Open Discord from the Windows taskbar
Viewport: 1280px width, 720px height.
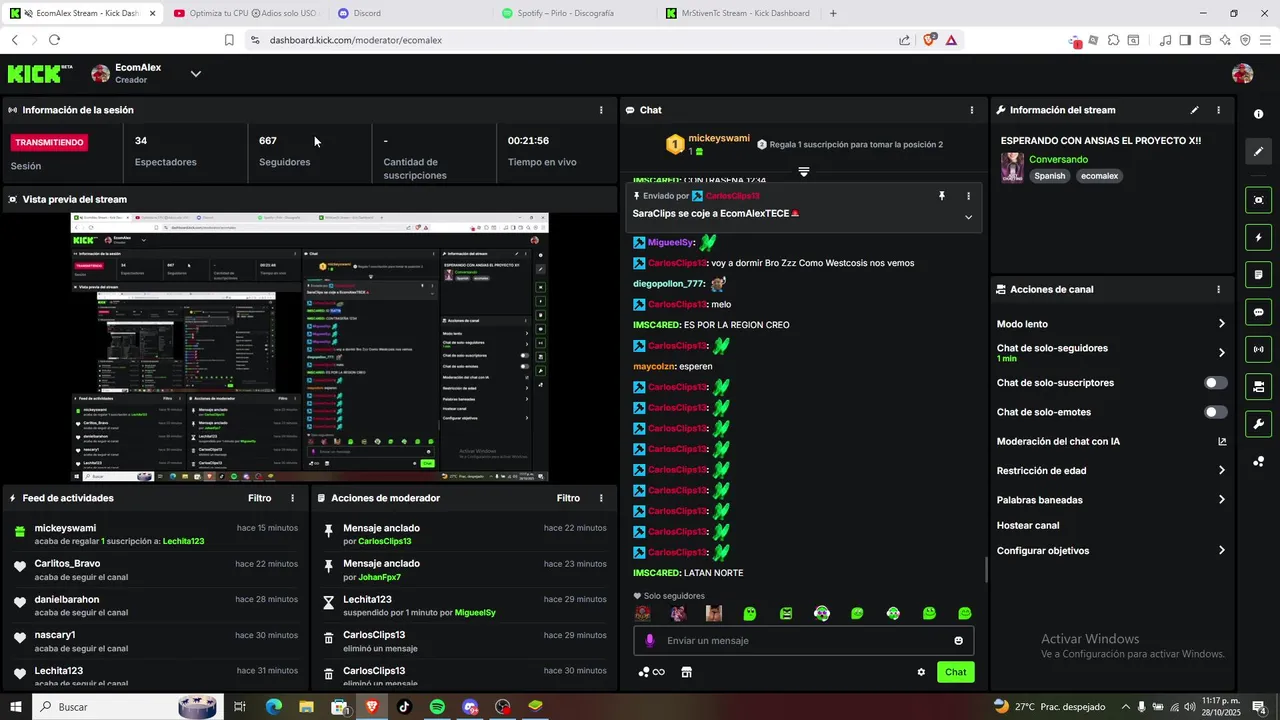[470, 707]
